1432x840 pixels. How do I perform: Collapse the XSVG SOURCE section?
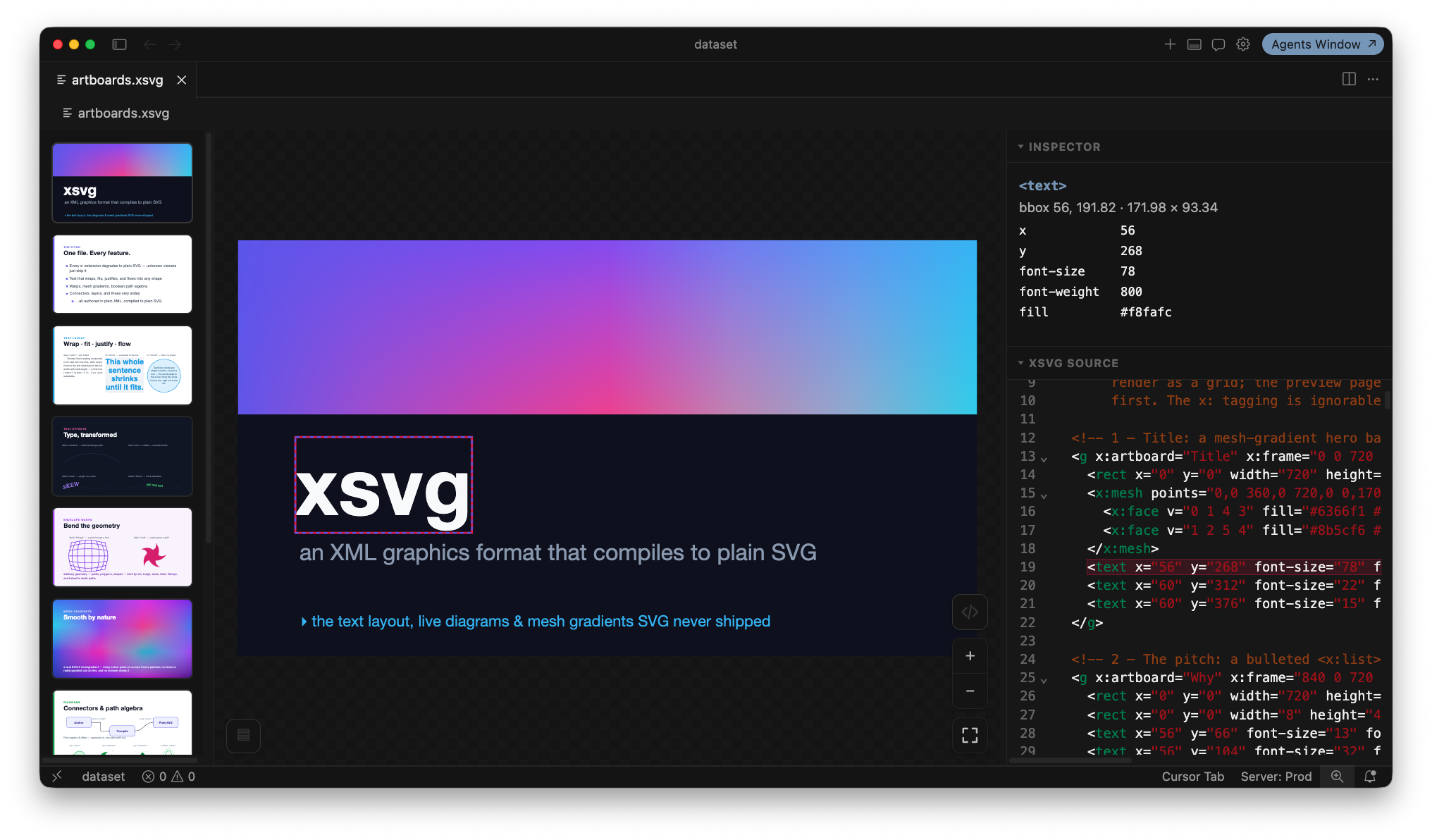(1068, 363)
